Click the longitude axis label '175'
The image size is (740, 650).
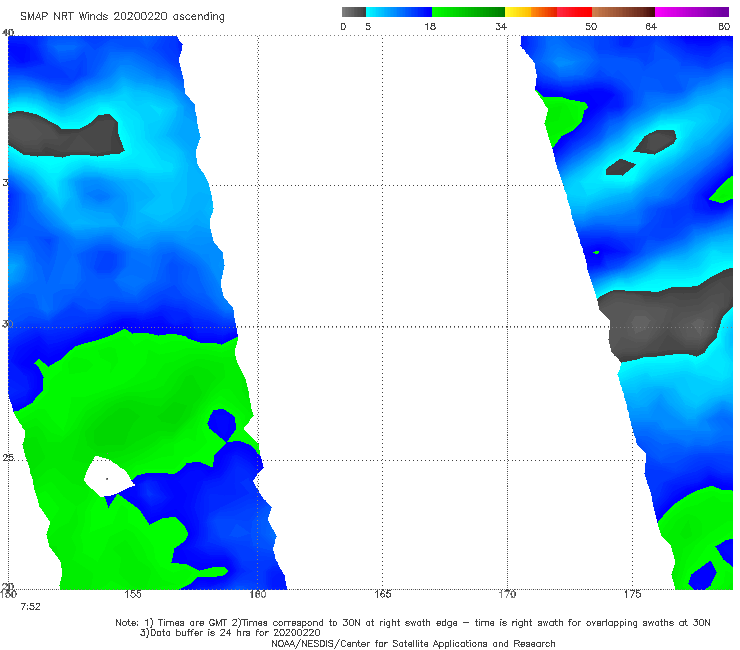632,594
